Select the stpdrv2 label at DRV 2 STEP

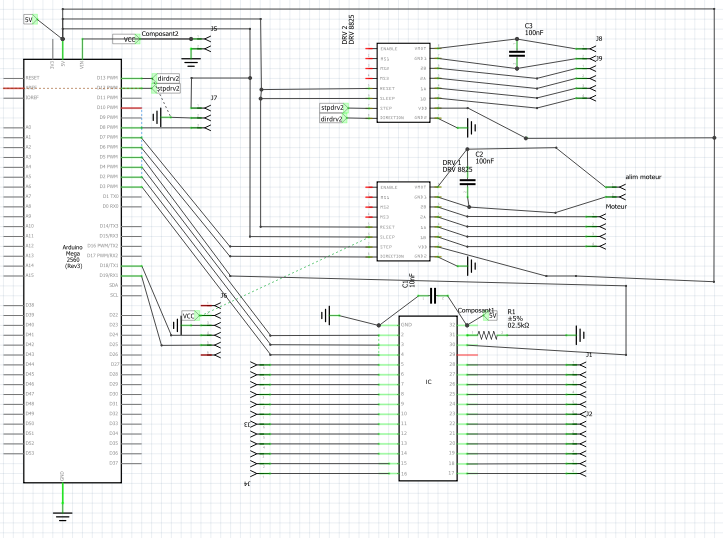(332, 107)
